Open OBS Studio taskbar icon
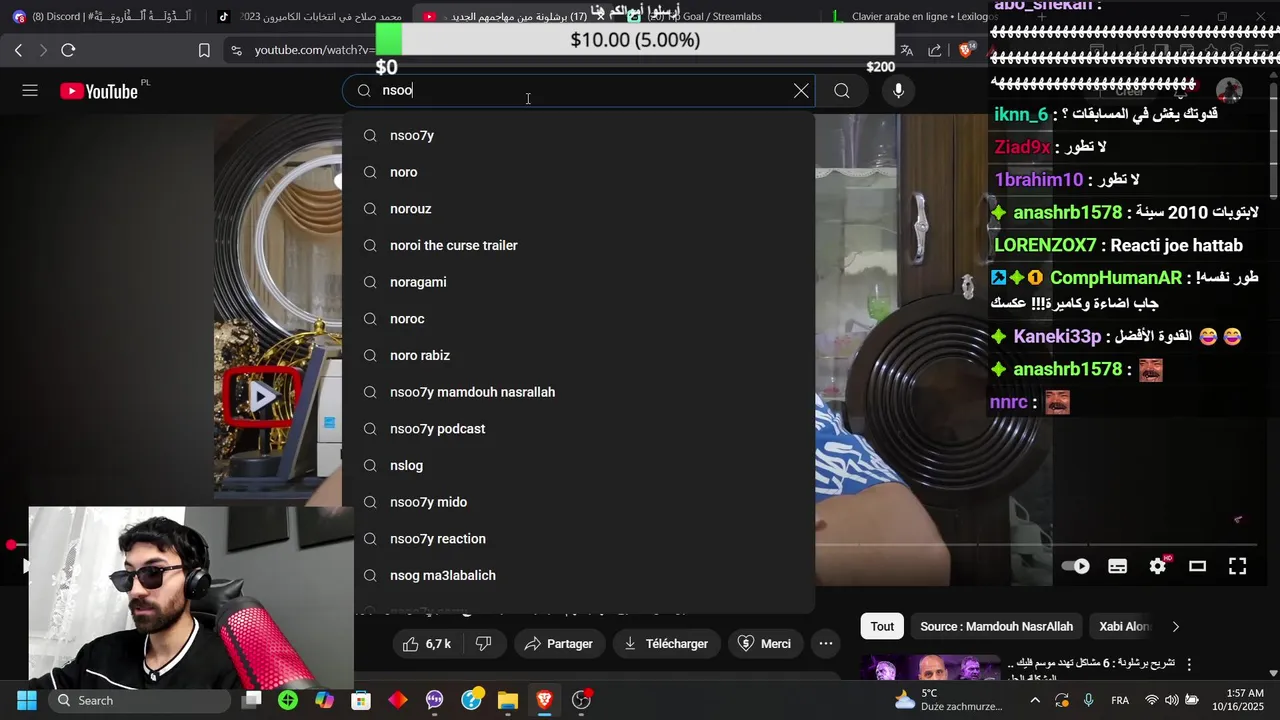Image resolution: width=1280 pixels, height=720 pixels. pyautogui.click(x=581, y=700)
